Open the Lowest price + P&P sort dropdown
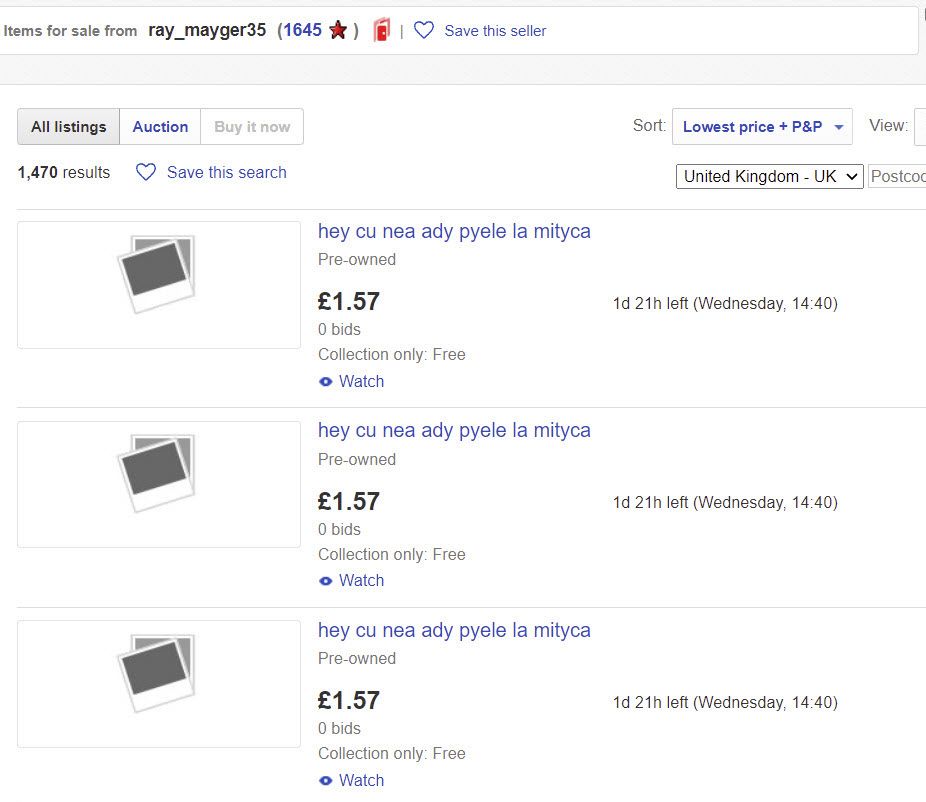Viewport: 926px width, 802px height. click(x=762, y=126)
